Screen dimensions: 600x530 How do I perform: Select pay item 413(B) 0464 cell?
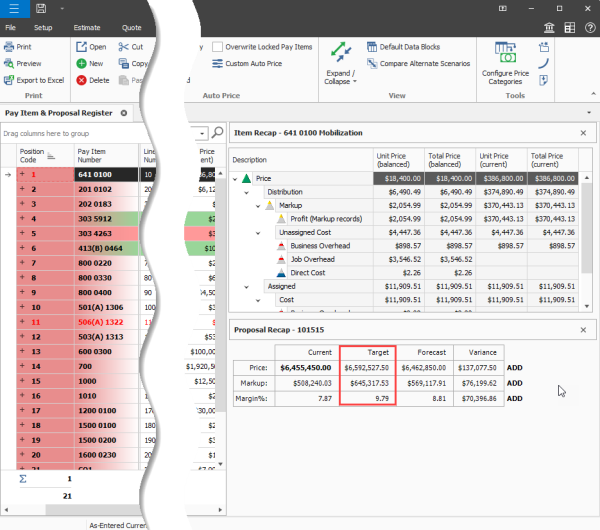coord(106,248)
